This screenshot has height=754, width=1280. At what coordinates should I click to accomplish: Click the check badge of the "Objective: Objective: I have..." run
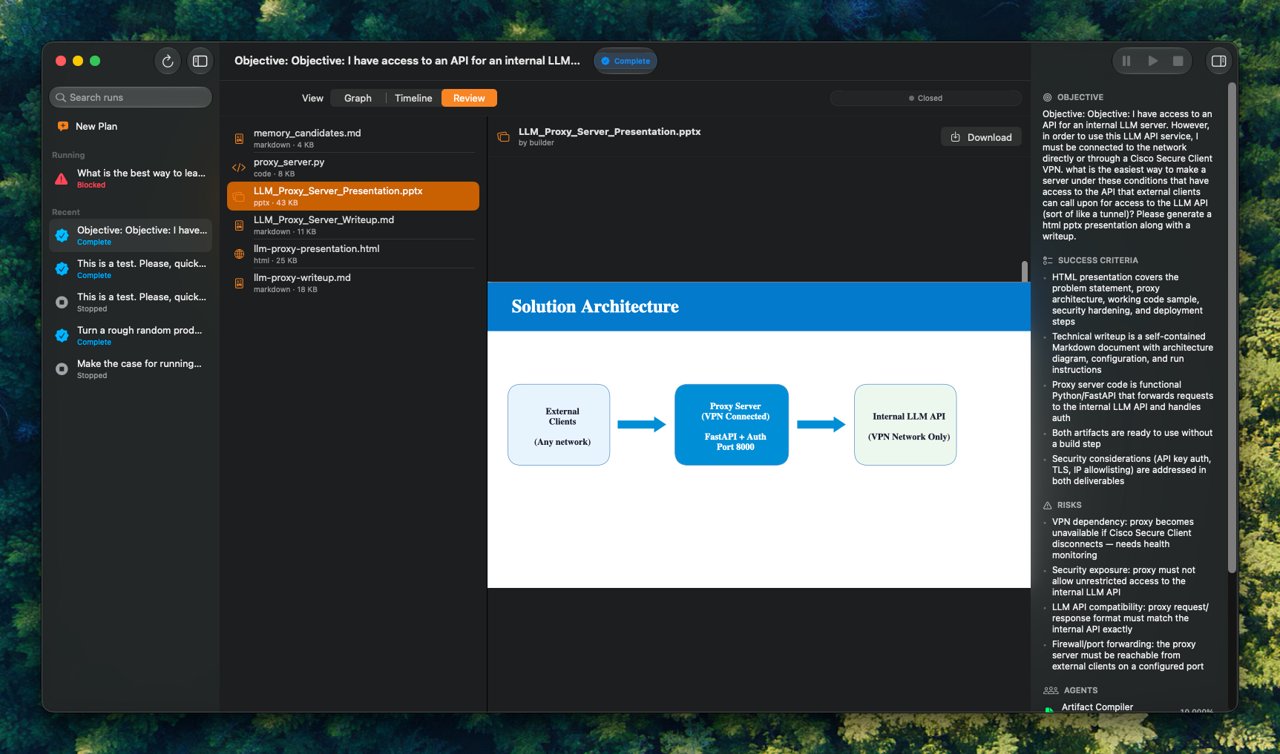point(62,236)
